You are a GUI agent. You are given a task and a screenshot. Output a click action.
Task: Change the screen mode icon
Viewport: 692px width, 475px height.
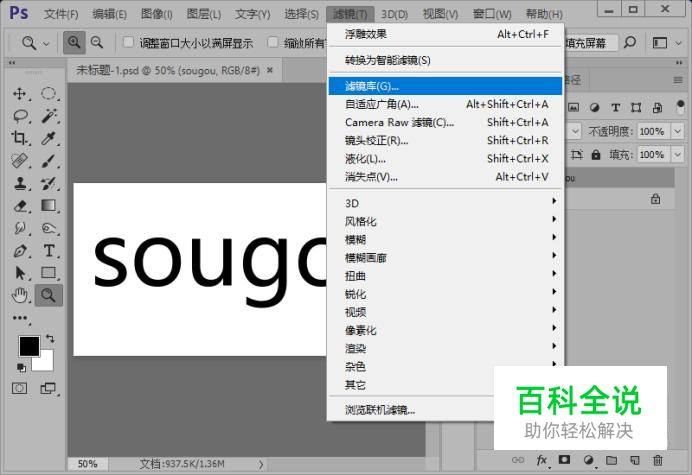pyautogui.click(x=48, y=388)
